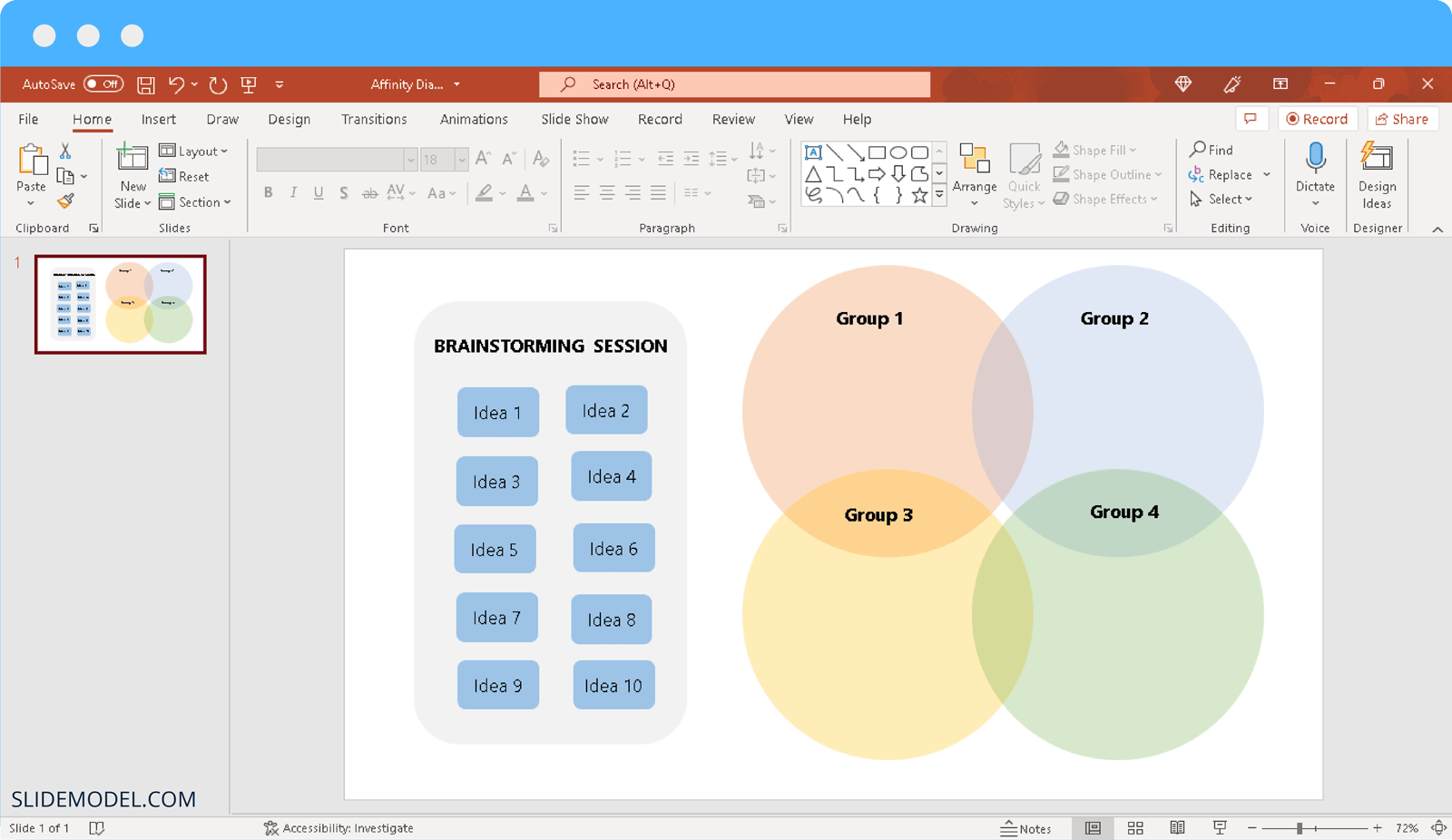
Task: Toggle Normal view button in status bar
Action: pyautogui.click(x=1093, y=828)
